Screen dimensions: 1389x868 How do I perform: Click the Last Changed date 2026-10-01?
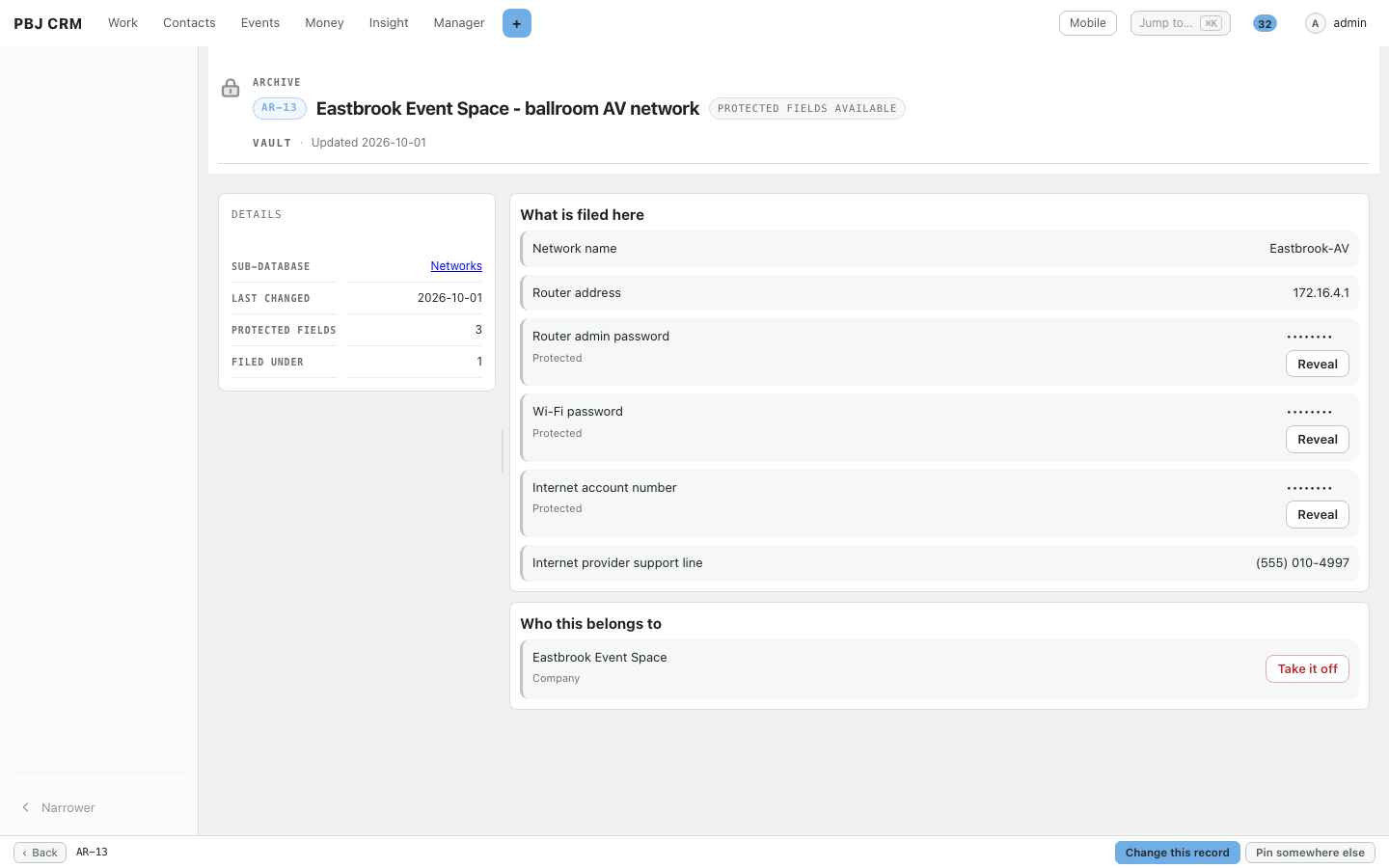449,298
